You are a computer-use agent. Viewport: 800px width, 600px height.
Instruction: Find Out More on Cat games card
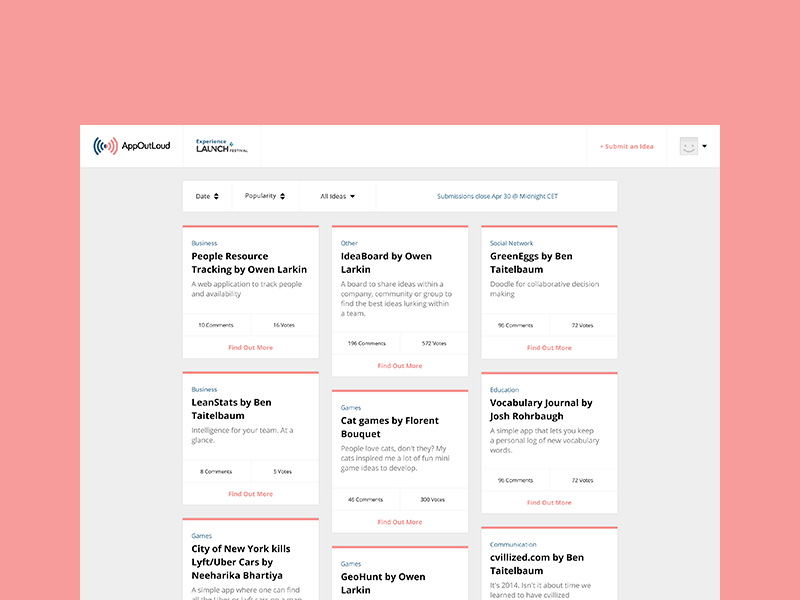[400, 522]
